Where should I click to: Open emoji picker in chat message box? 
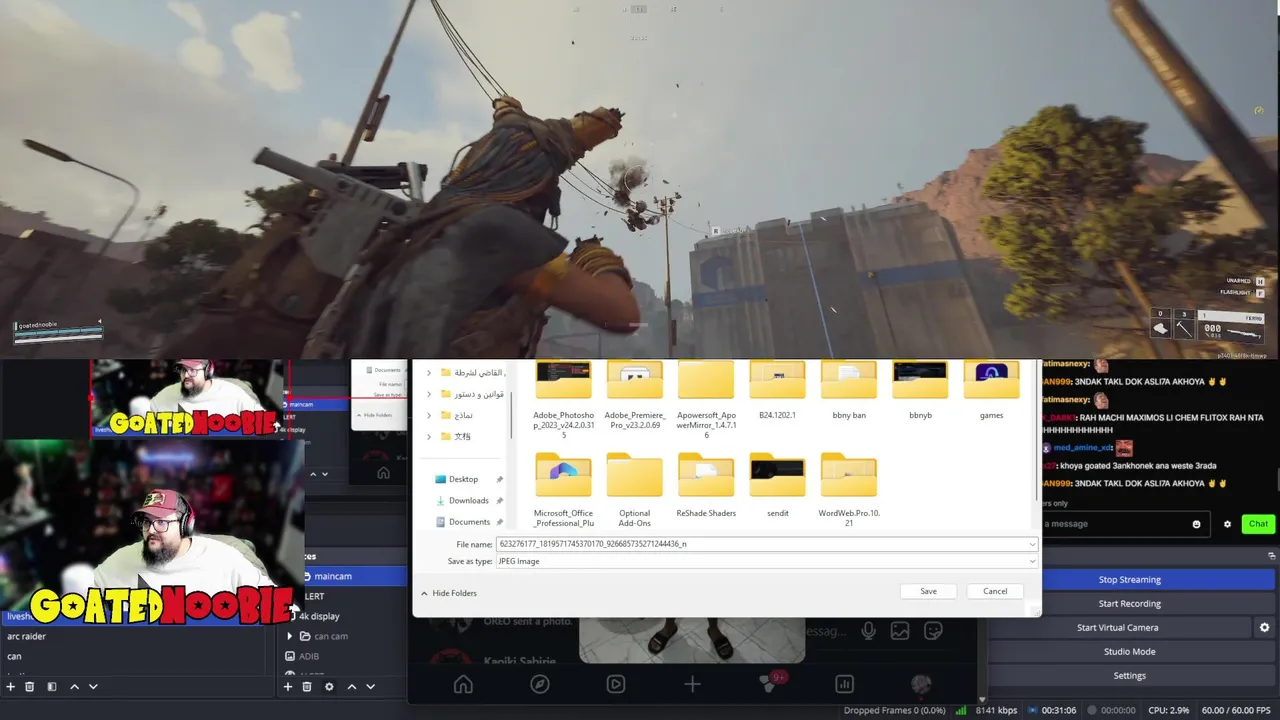1196,524
